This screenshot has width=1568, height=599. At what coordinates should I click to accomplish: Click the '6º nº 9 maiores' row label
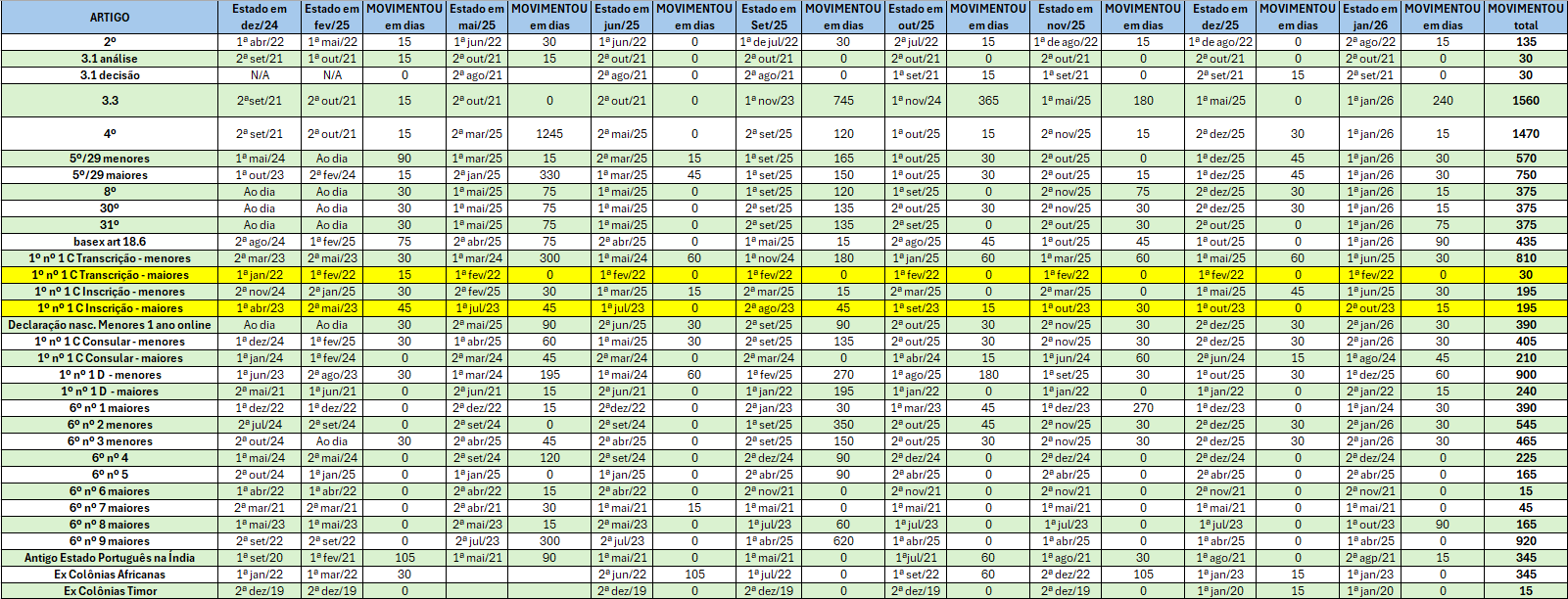110,541
